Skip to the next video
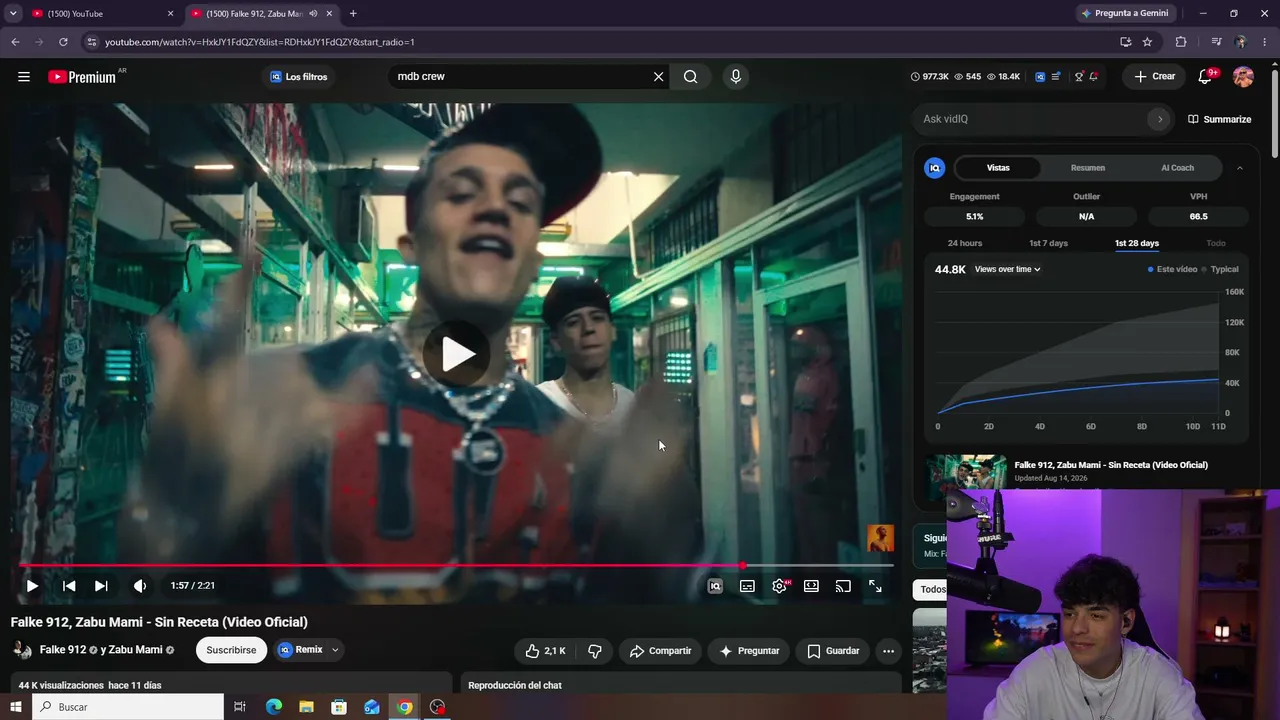 101,586
